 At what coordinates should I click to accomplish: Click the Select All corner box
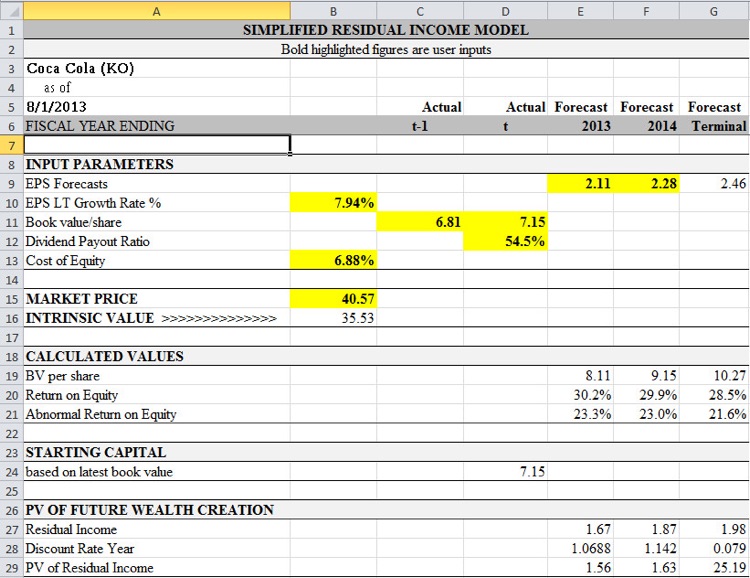pos(11,10)
